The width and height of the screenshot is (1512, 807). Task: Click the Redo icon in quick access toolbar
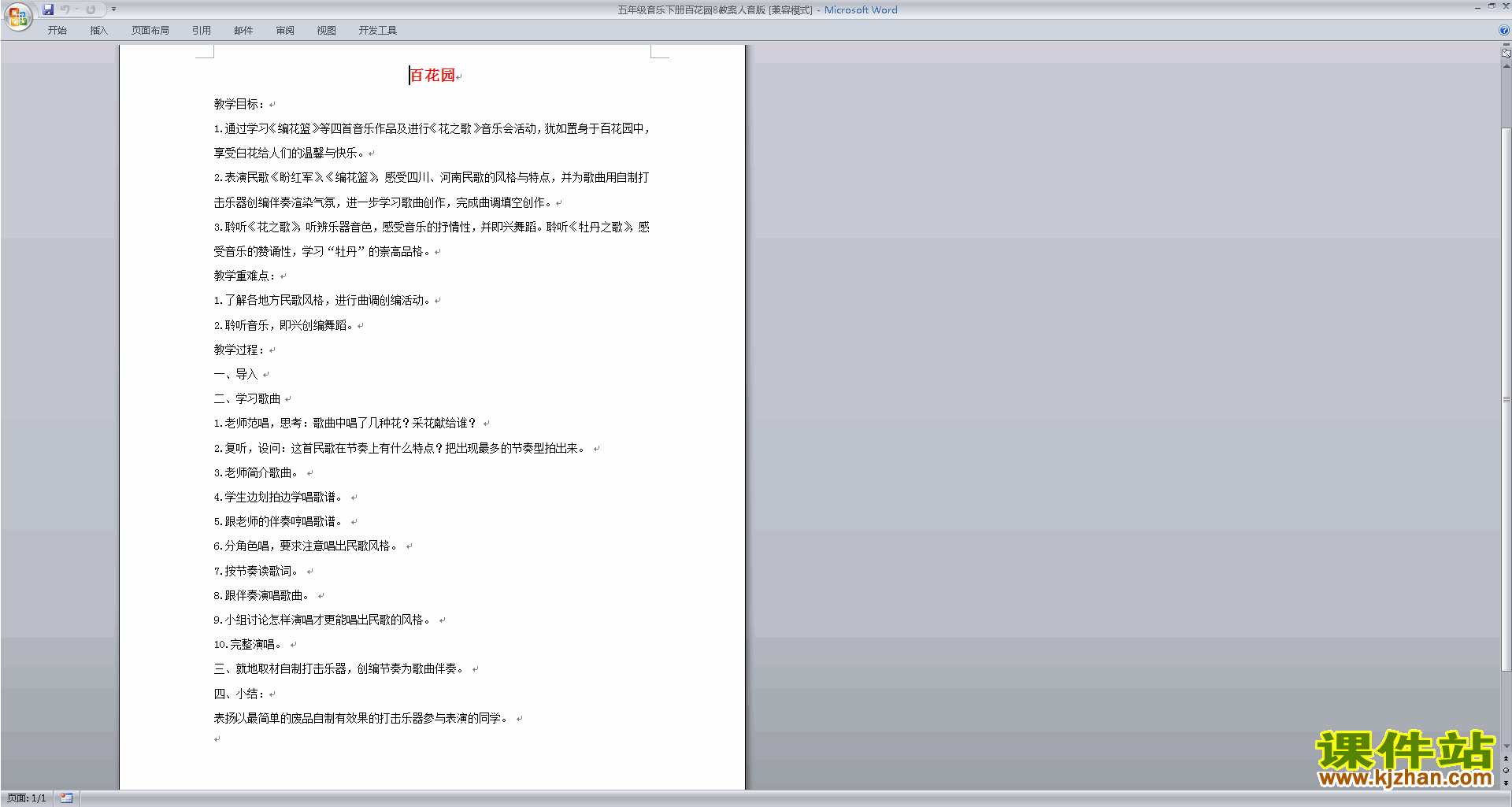(x=91, y=9)
